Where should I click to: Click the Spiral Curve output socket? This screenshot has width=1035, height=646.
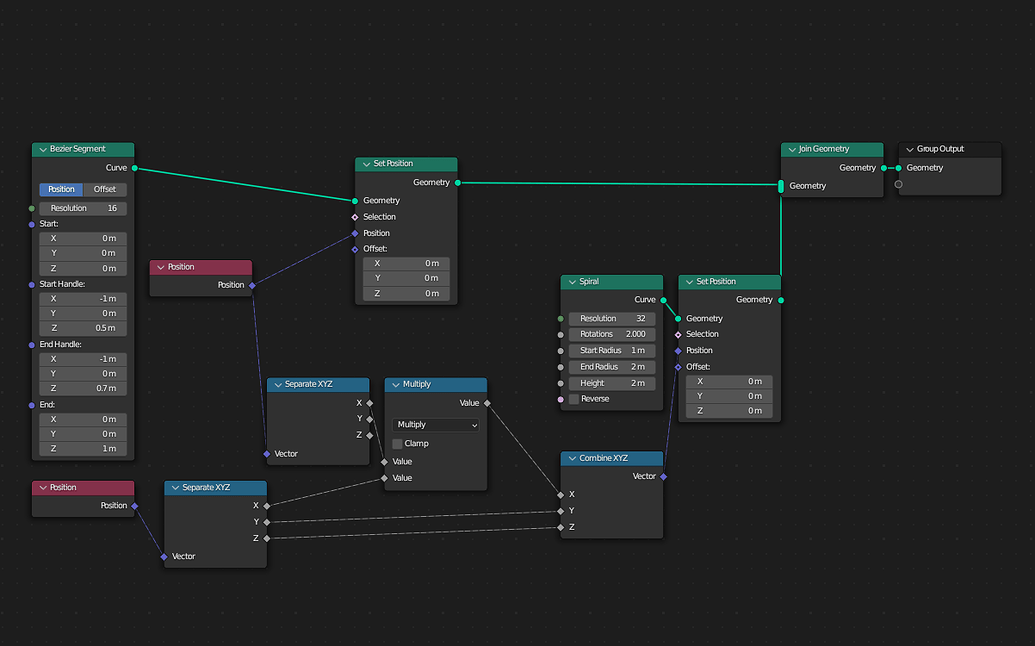click(x=663, y=300)
